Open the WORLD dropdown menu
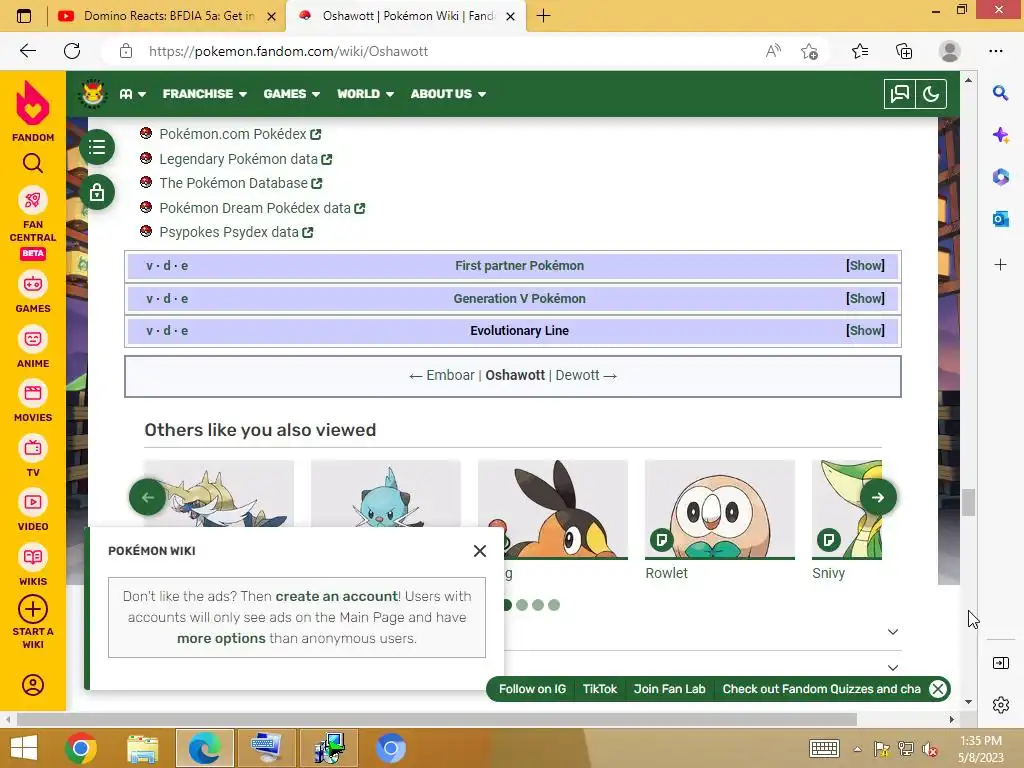Screen dimensions: 1024x768 pyautogui.click(x=366, y=94)
